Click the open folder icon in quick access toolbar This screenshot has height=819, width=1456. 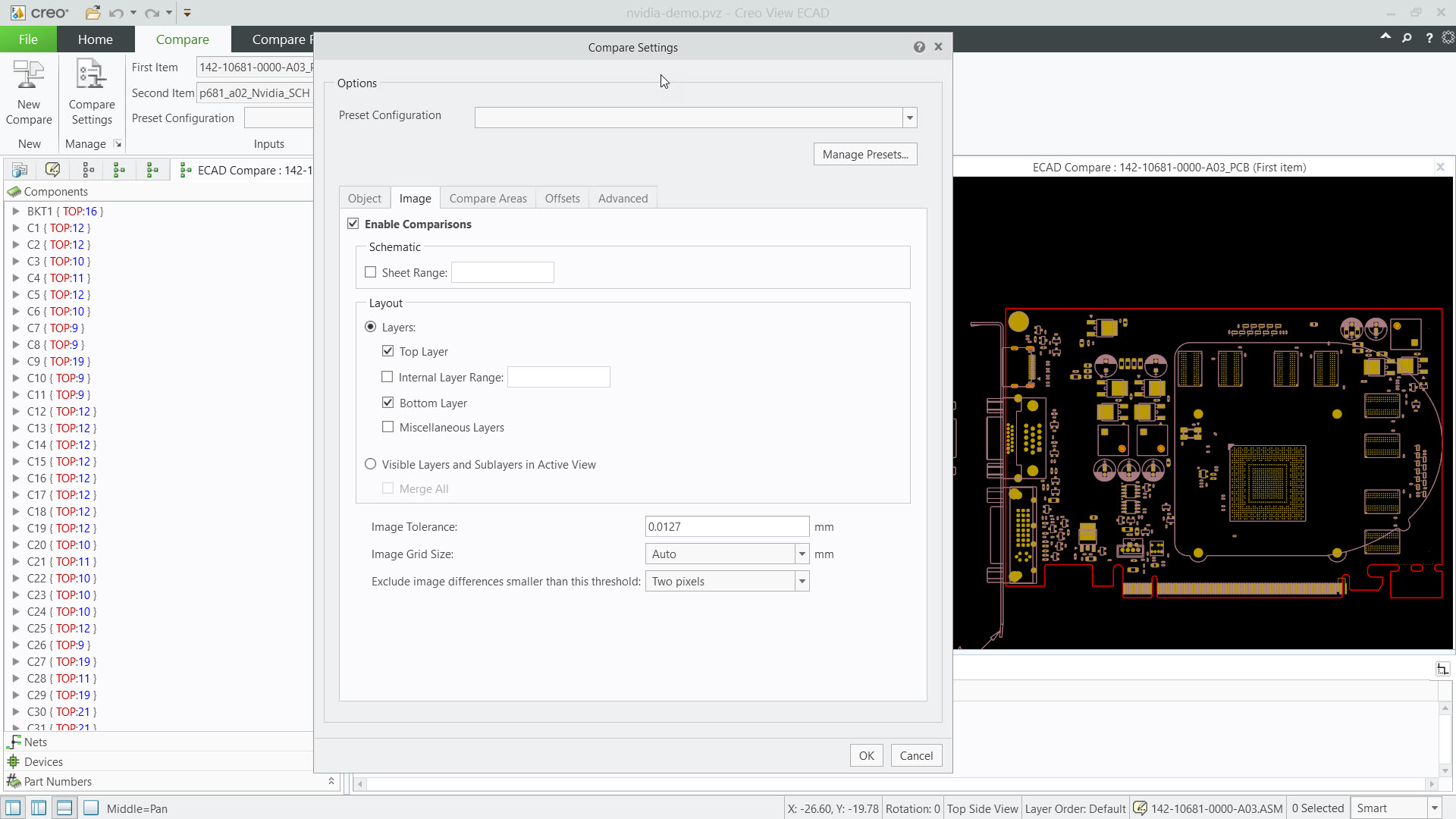pos(93,13)
